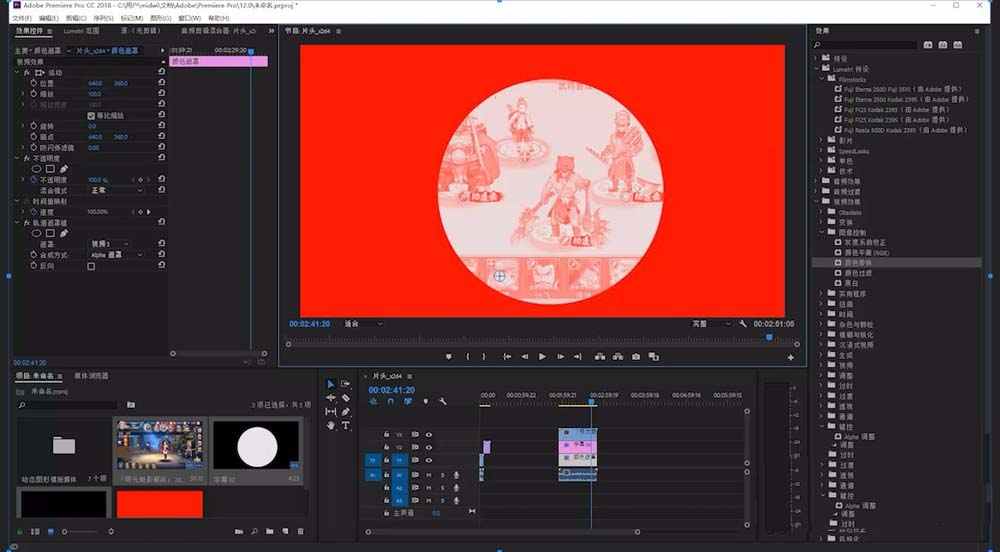Click the Extract button
Viewport: 1000px width, 552px height.
(x=618, y=357)
